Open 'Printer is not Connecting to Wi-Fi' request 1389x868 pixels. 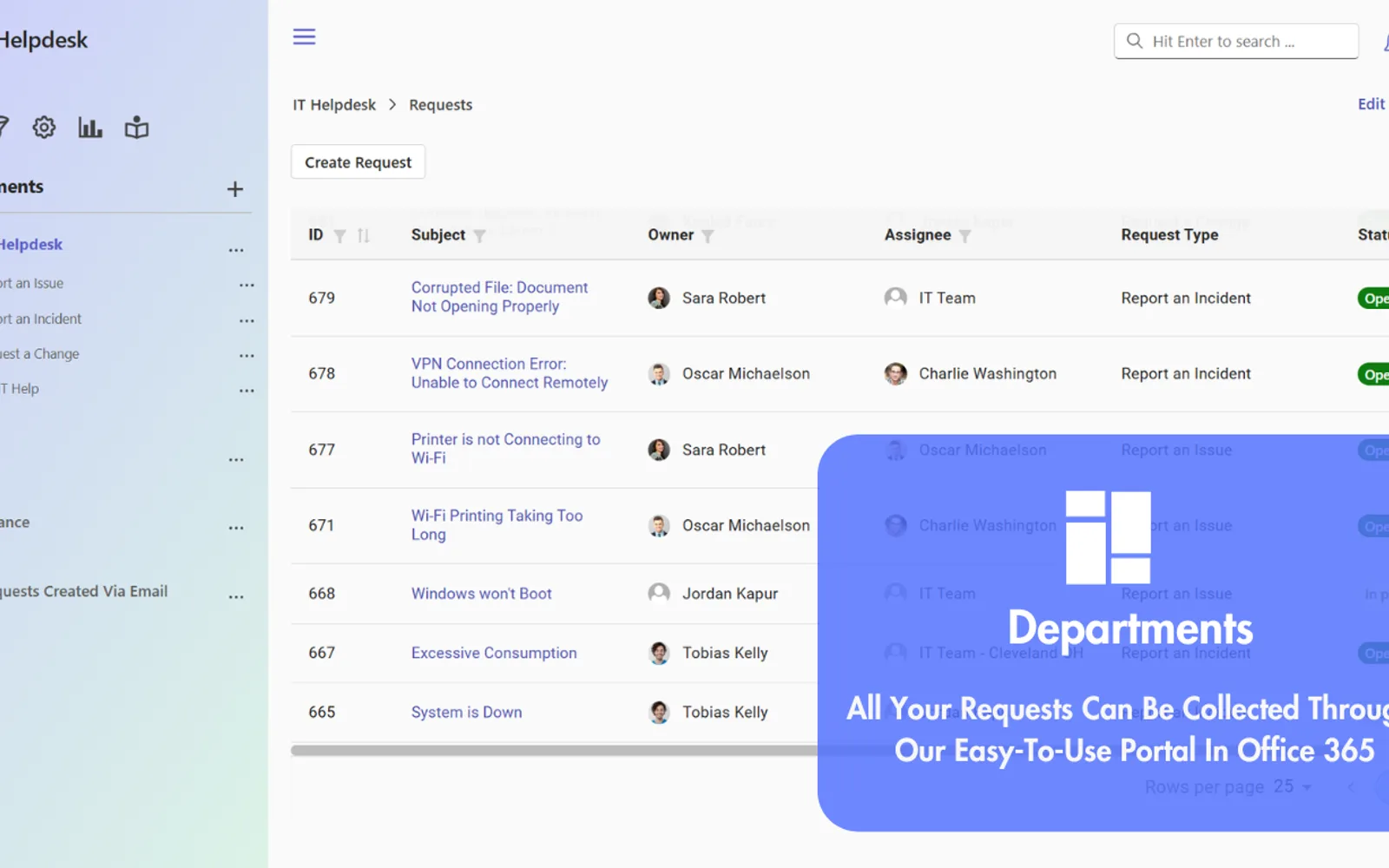(505, 449)
